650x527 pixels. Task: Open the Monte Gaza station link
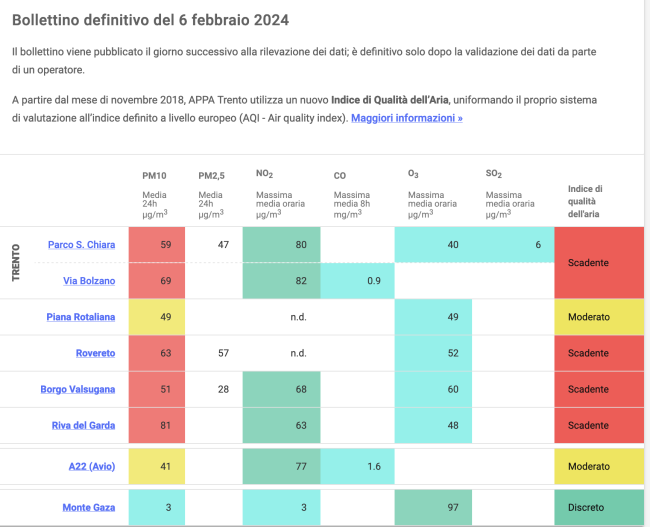88,507
